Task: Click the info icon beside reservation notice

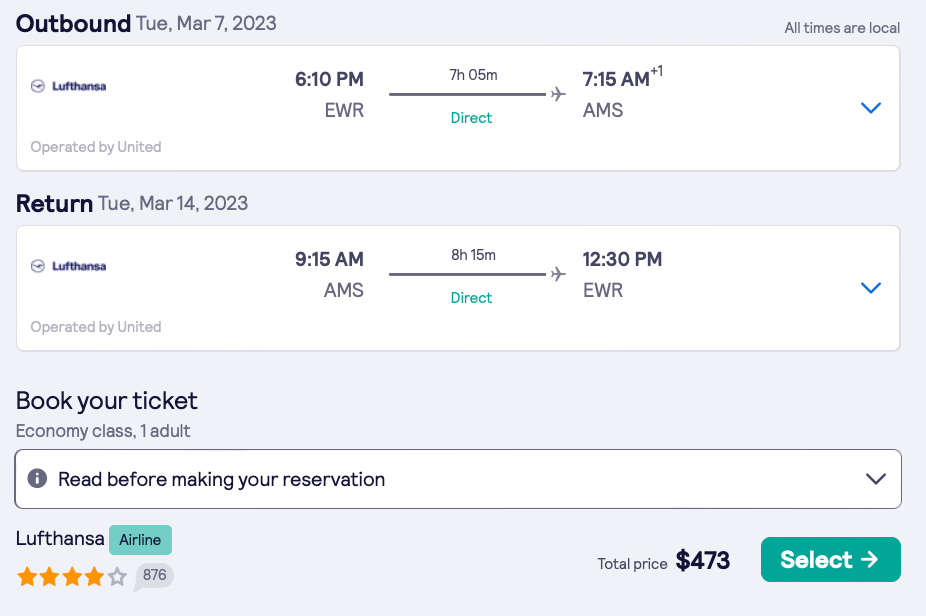Action: click(x=37, y=478)
